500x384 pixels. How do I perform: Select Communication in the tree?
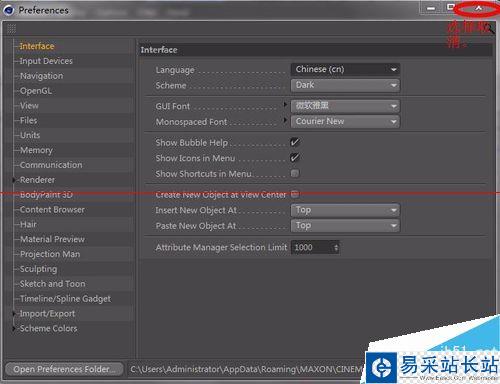51,165
